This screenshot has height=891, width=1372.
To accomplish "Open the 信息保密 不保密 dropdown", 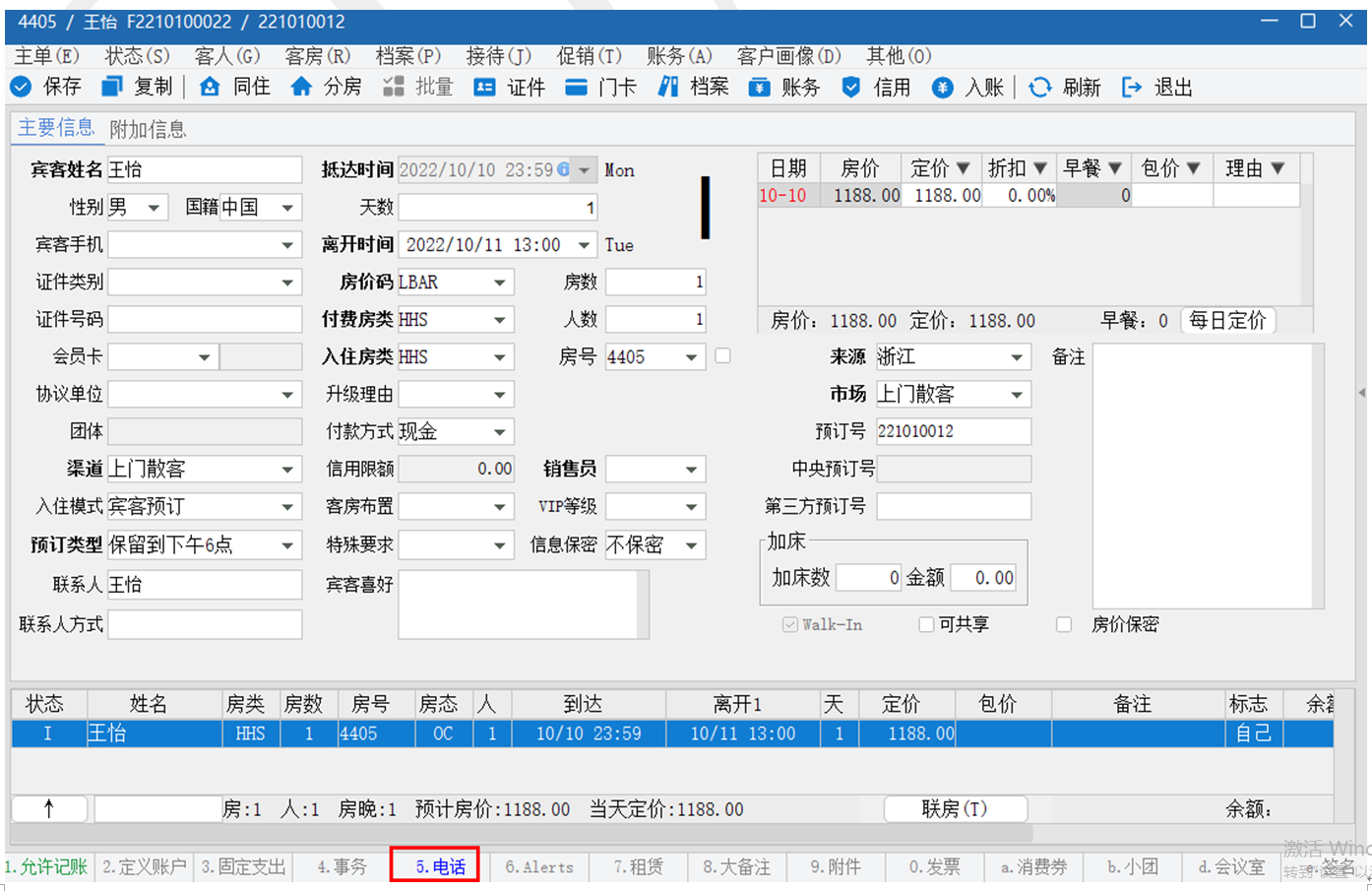I will tap(691, 544).
